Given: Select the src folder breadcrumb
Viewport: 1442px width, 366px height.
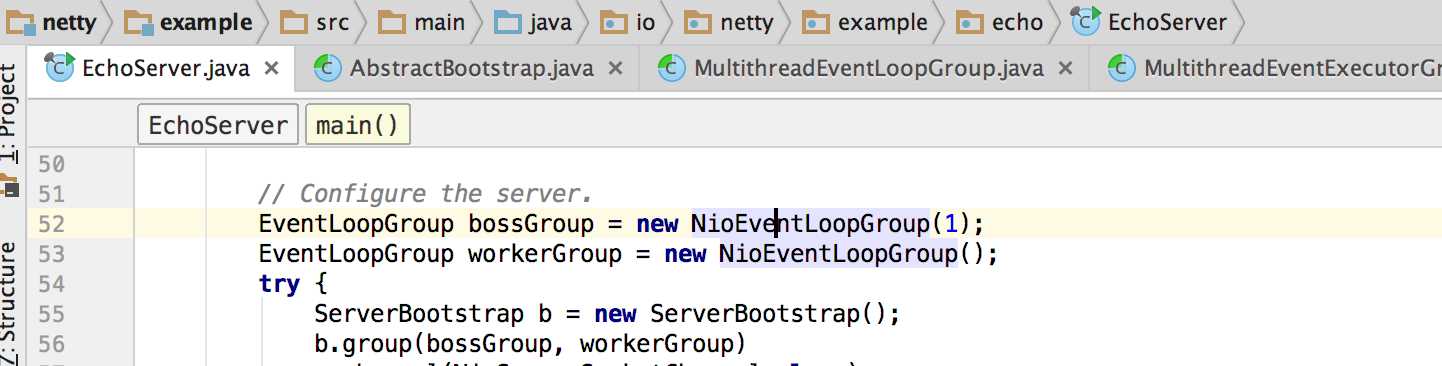Looking at the screenshot, I should (x=315, y=22).
